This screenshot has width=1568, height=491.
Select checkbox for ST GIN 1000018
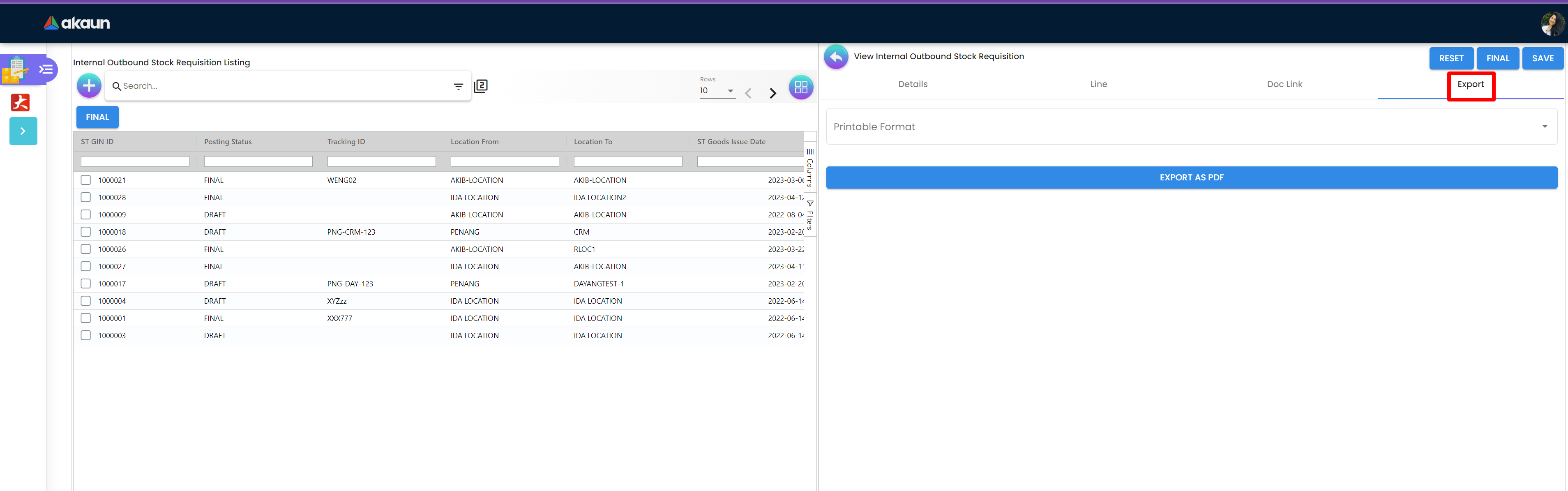click(x=86, y=232)
